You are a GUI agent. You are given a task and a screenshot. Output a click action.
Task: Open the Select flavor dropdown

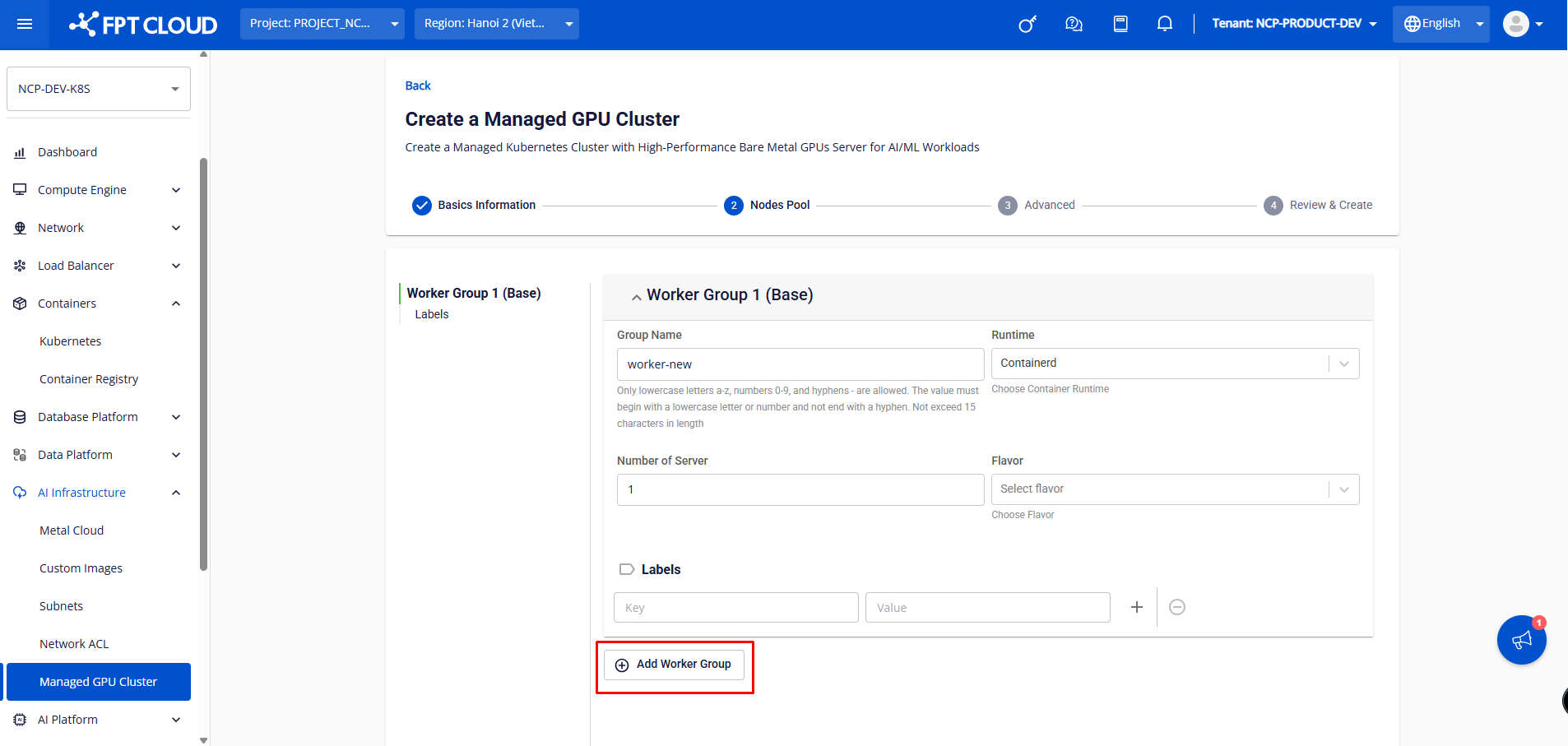[1174, 489]
